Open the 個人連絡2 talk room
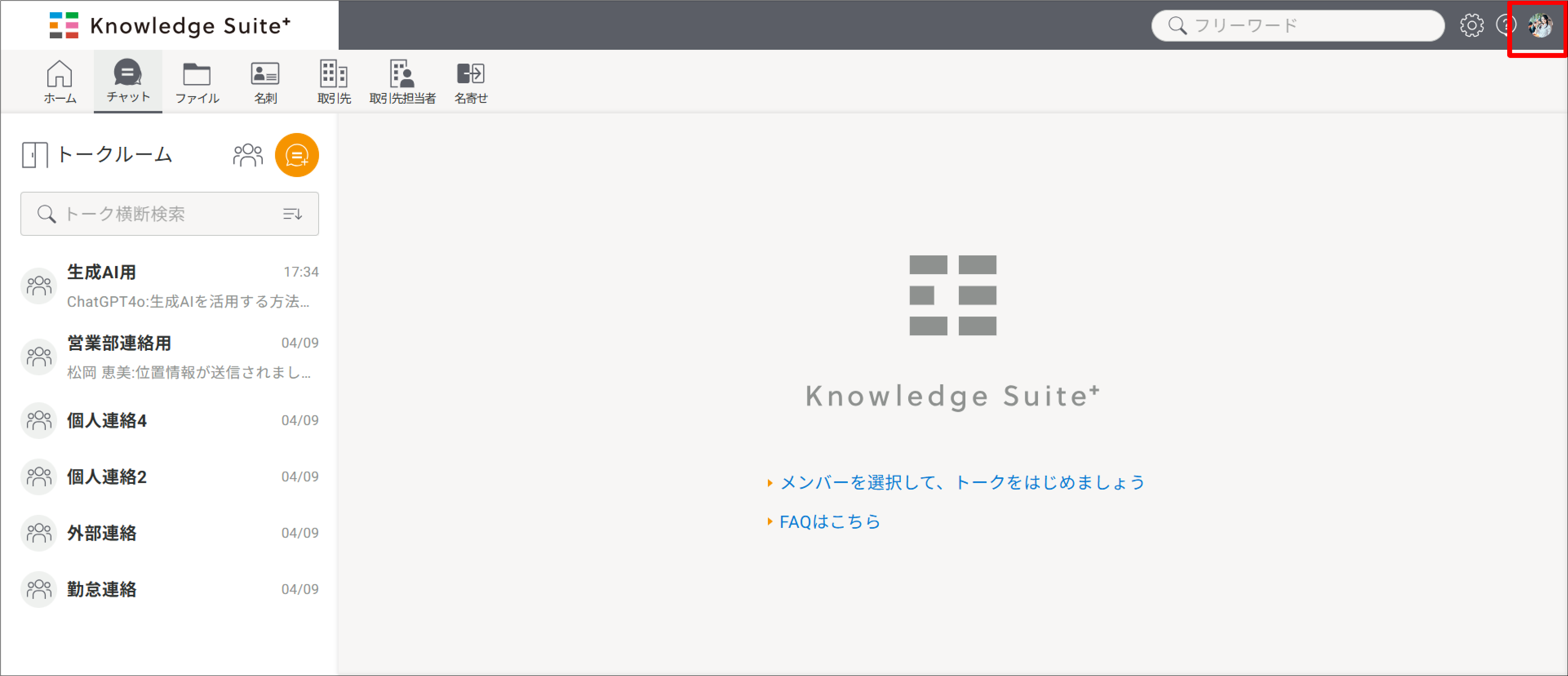This screenshot has width=1568, height=676. pyautogui.click(x=169, y=477)
